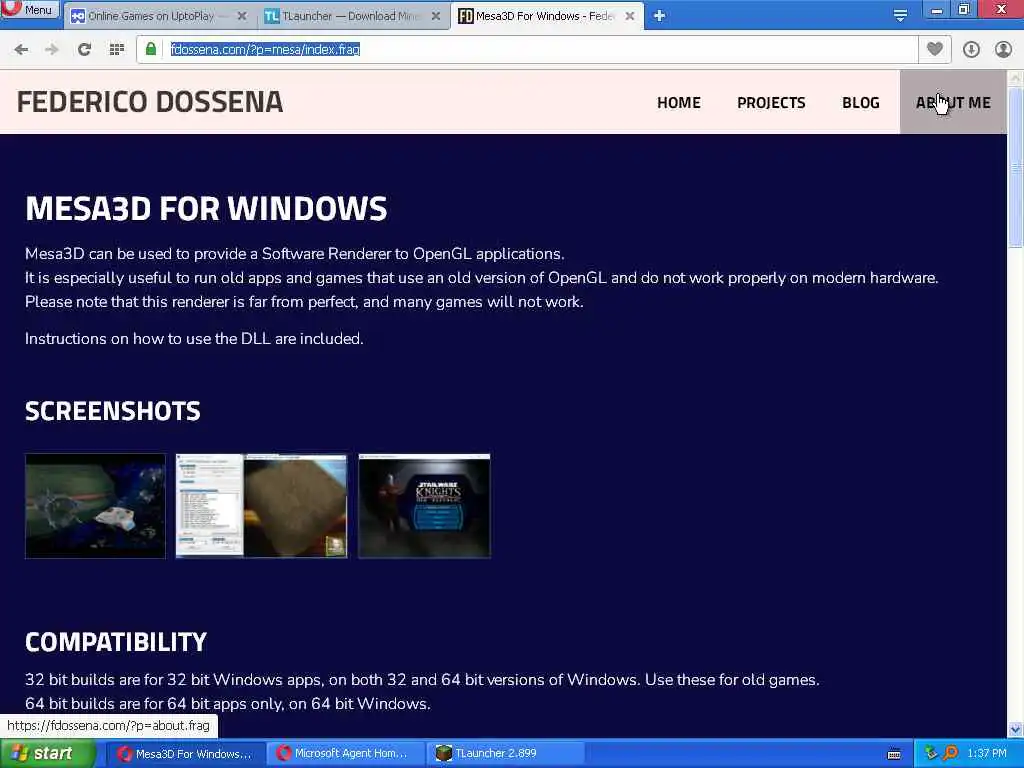1024x768 pixels.
Task: Click the scrollbar up arrow
Action: pos(1016,78)
